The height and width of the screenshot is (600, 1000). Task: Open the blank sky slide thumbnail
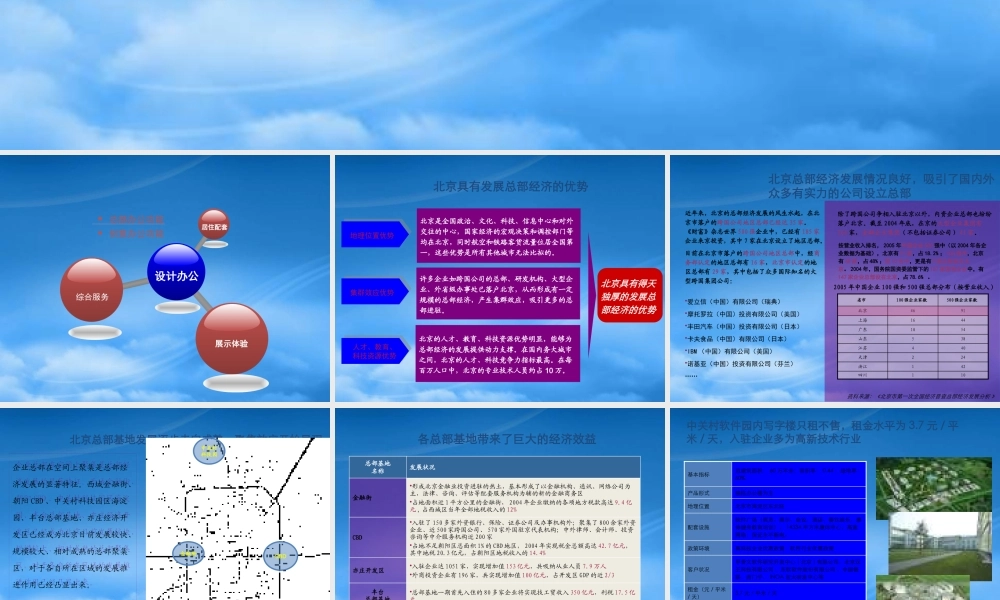pos(500,75)
